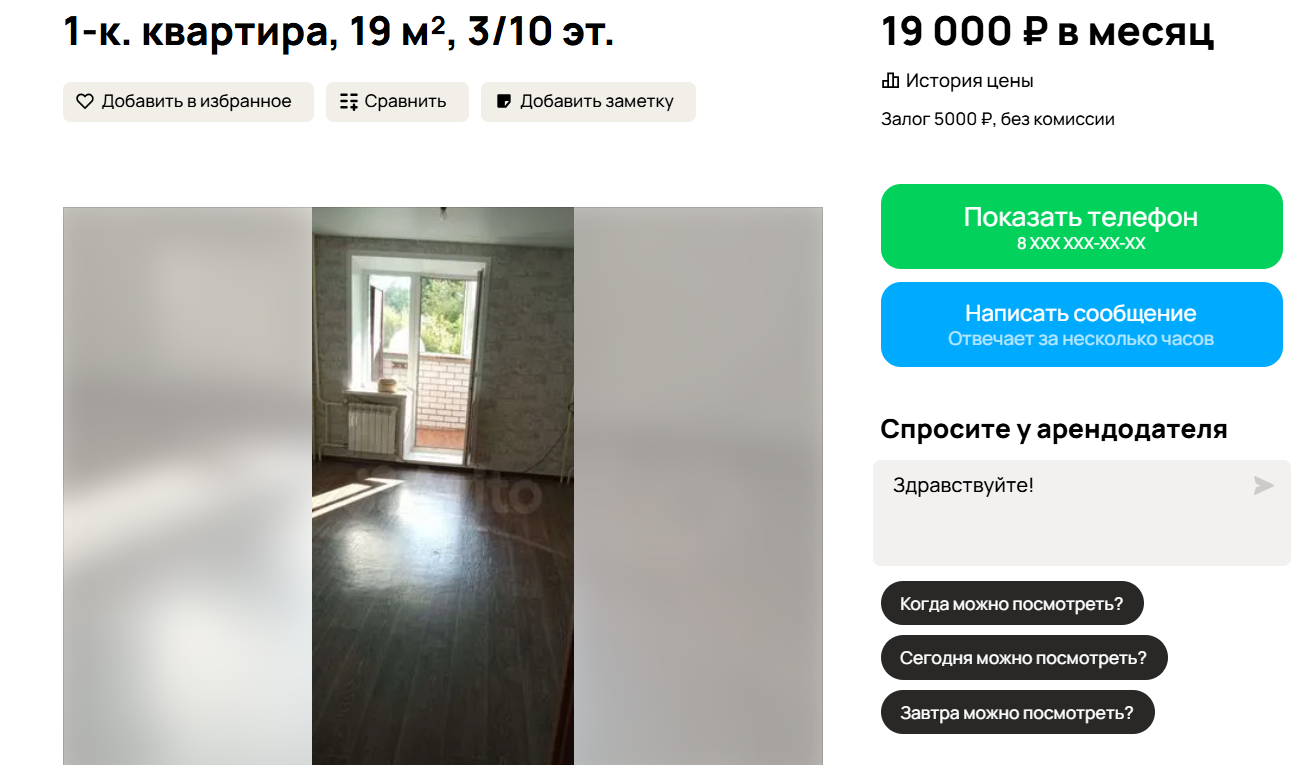Click the note icon in Добавить заметку
The width and height of the screenshot is (1299, 765).
click(x=504, y=101)
